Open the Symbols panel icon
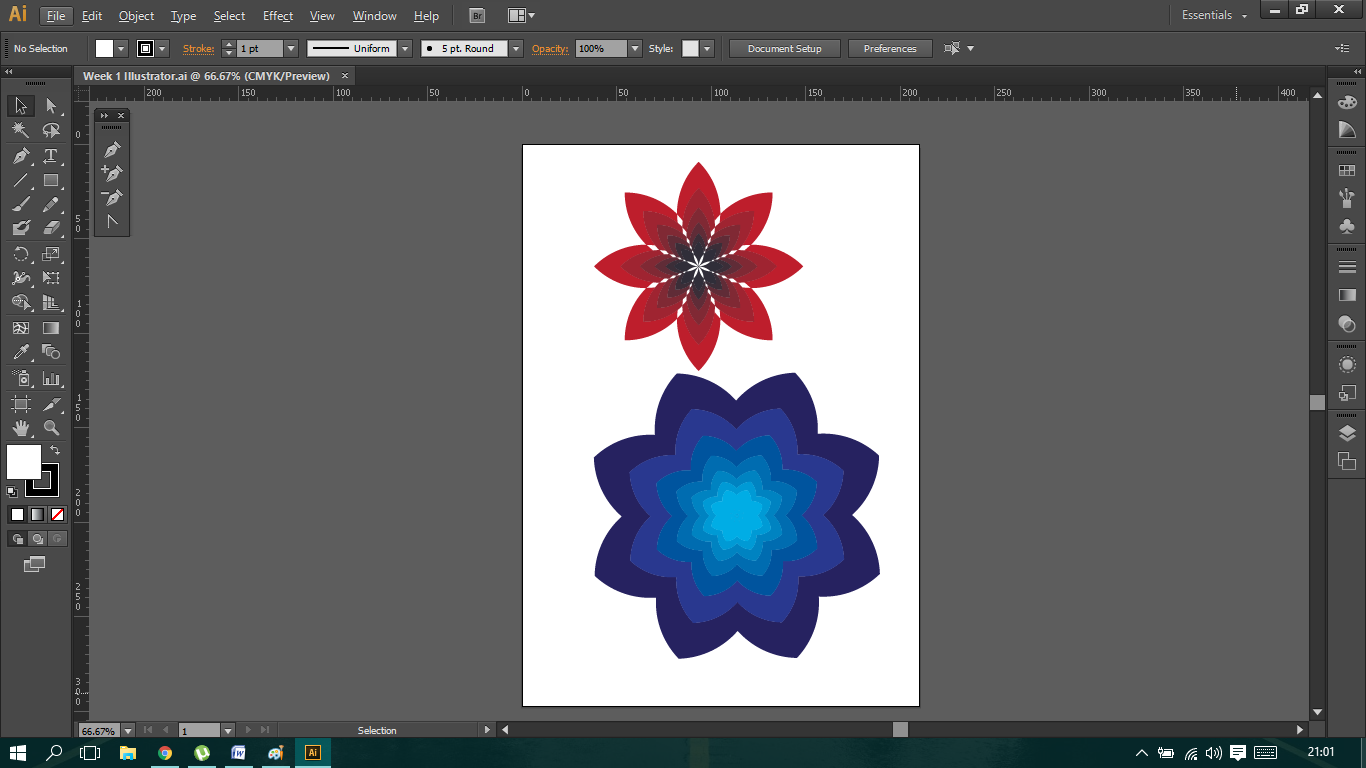The width and height of the screenshot is (1366, 768). pos(1347,227)
